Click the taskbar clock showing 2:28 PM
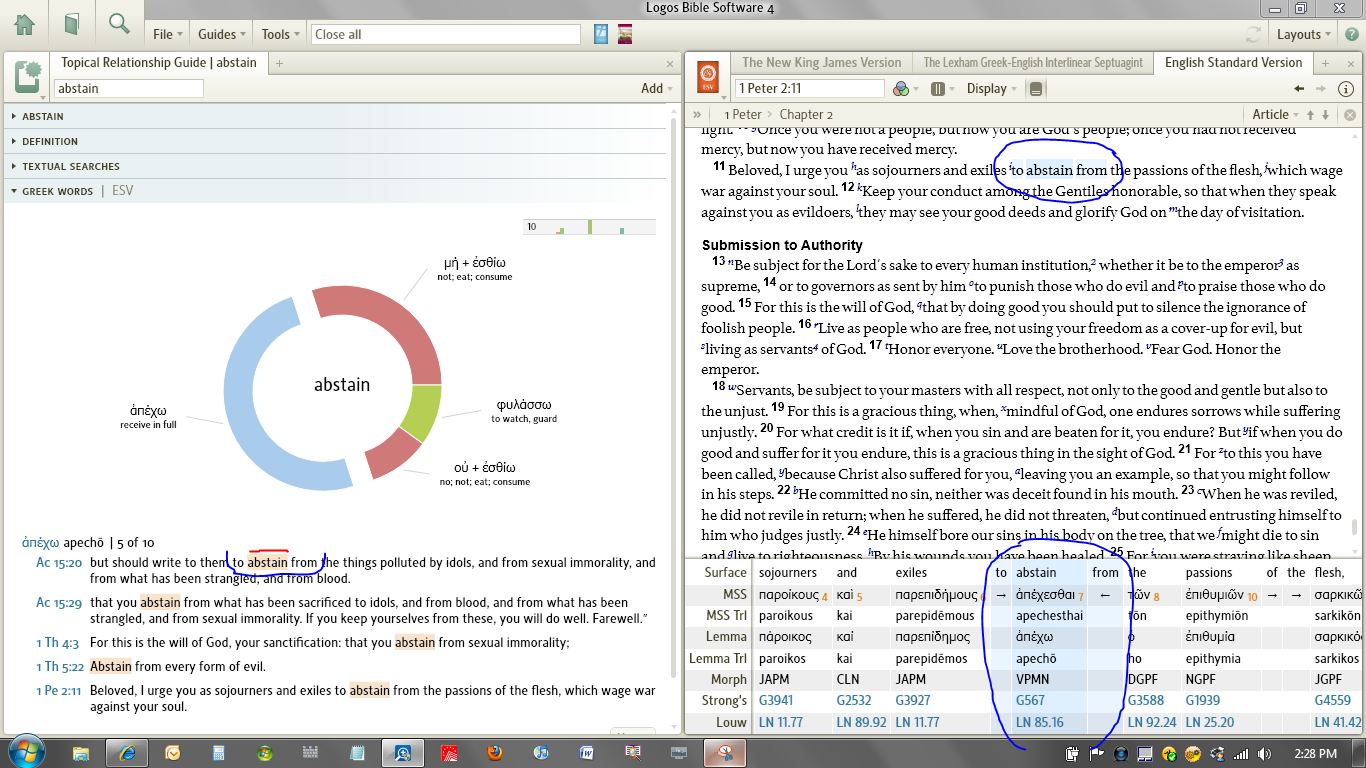 1313,753
